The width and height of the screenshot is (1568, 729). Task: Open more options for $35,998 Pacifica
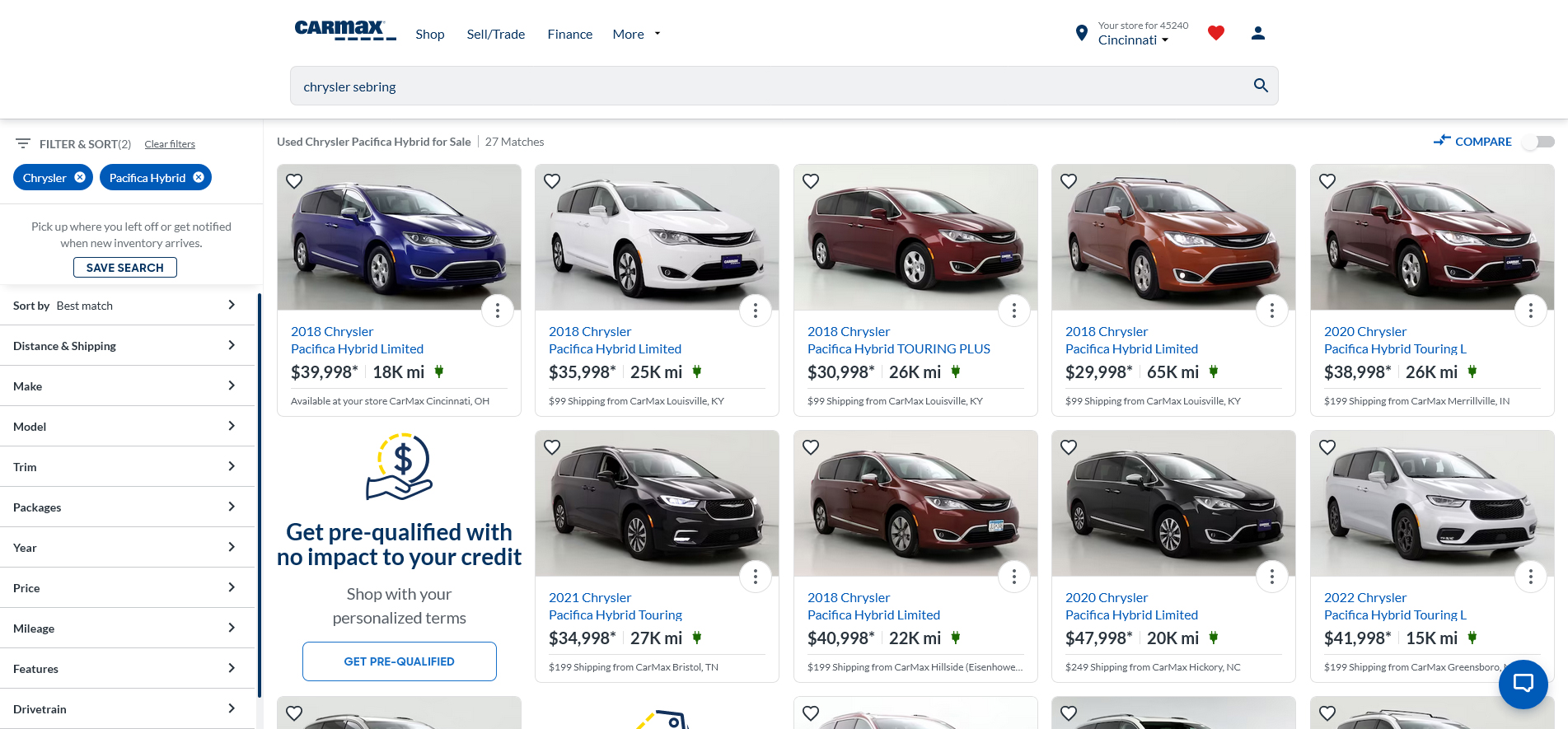756,311
